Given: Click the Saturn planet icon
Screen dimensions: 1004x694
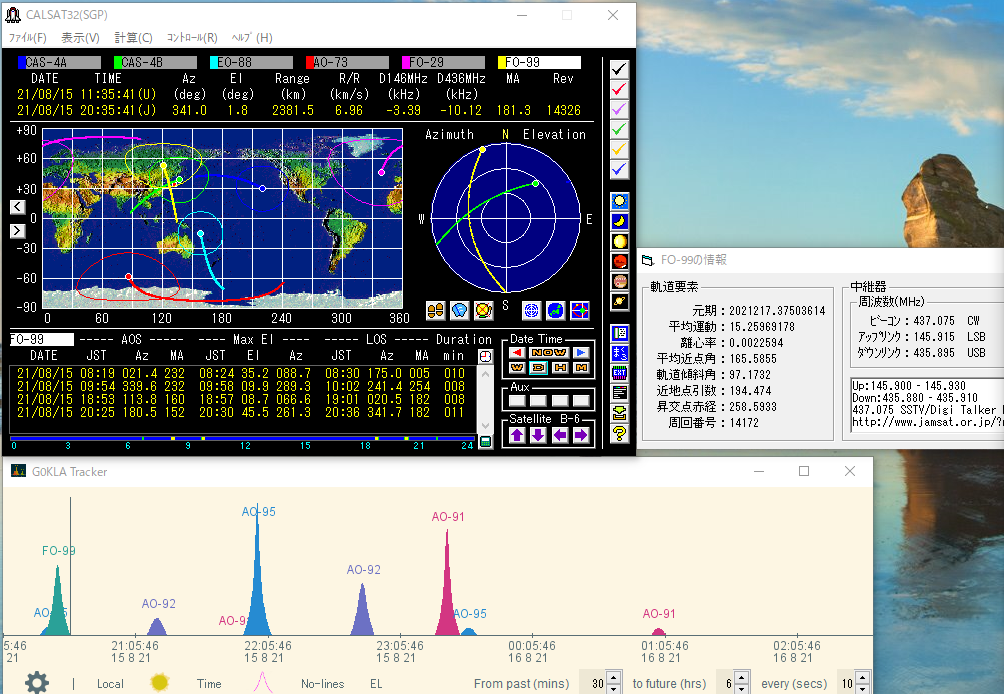Looking at the screenshot, I should [620, 301].
